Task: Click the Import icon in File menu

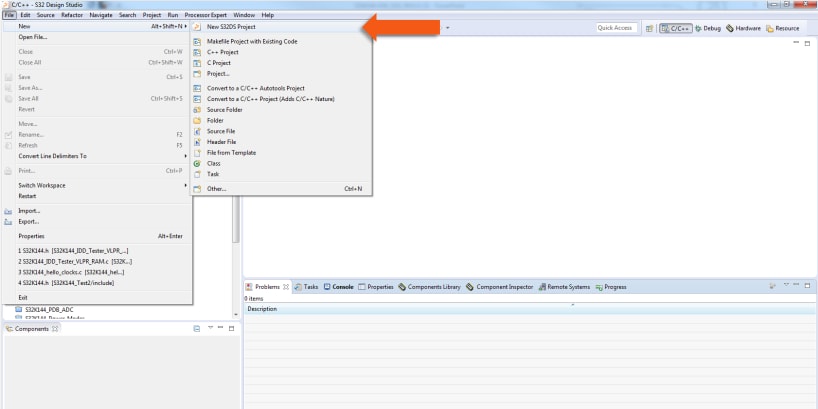Action: 8,211
